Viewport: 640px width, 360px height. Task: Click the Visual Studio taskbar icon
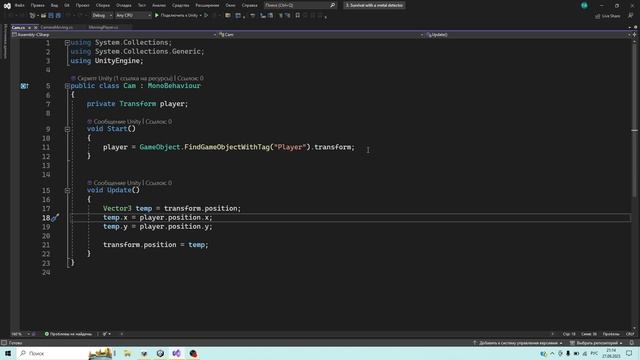(176, 353)
